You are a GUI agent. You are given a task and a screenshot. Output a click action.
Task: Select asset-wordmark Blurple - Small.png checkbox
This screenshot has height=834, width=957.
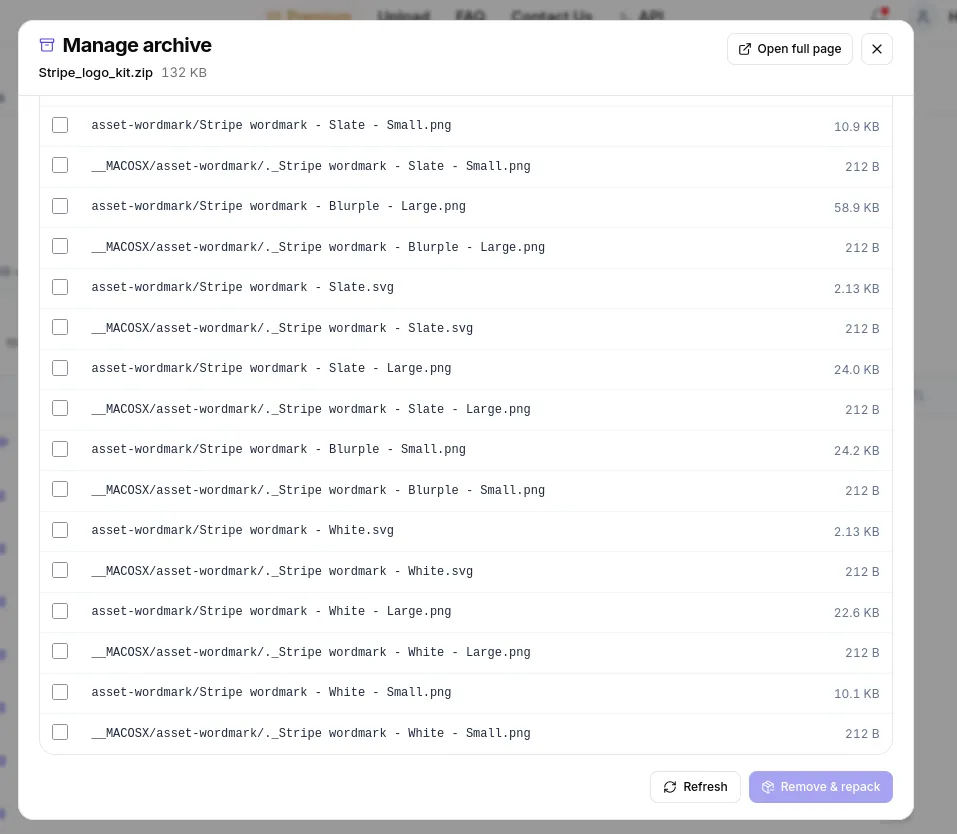coord(60,449)
